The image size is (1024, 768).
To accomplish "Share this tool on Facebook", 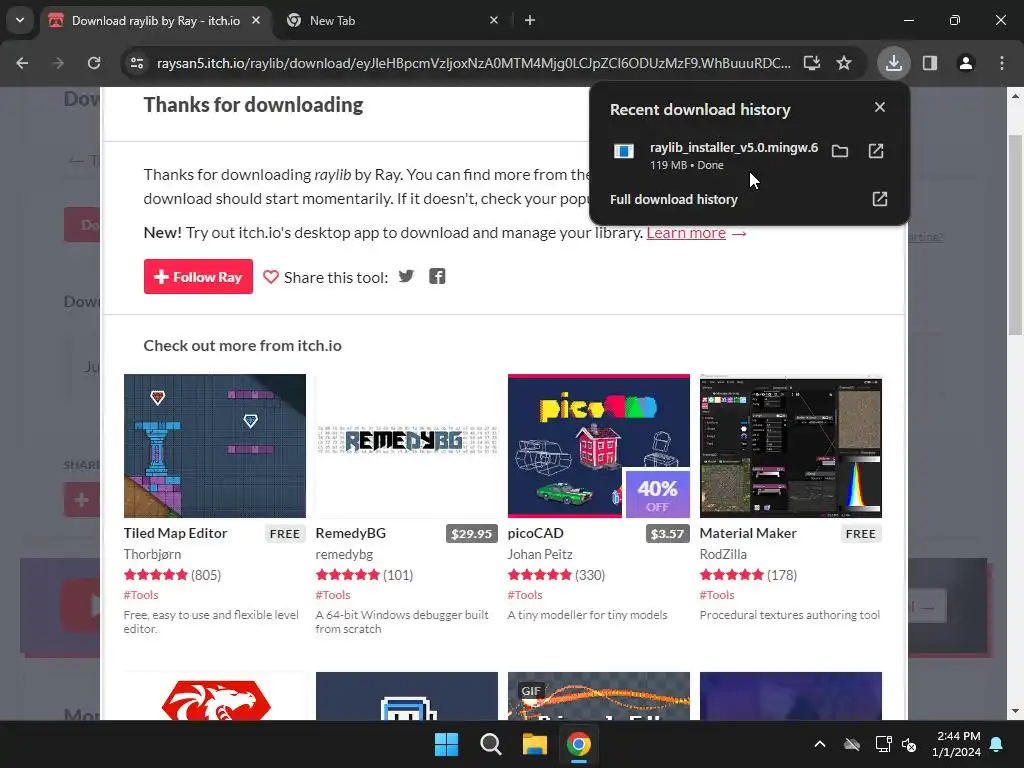I will click(437, 276).
